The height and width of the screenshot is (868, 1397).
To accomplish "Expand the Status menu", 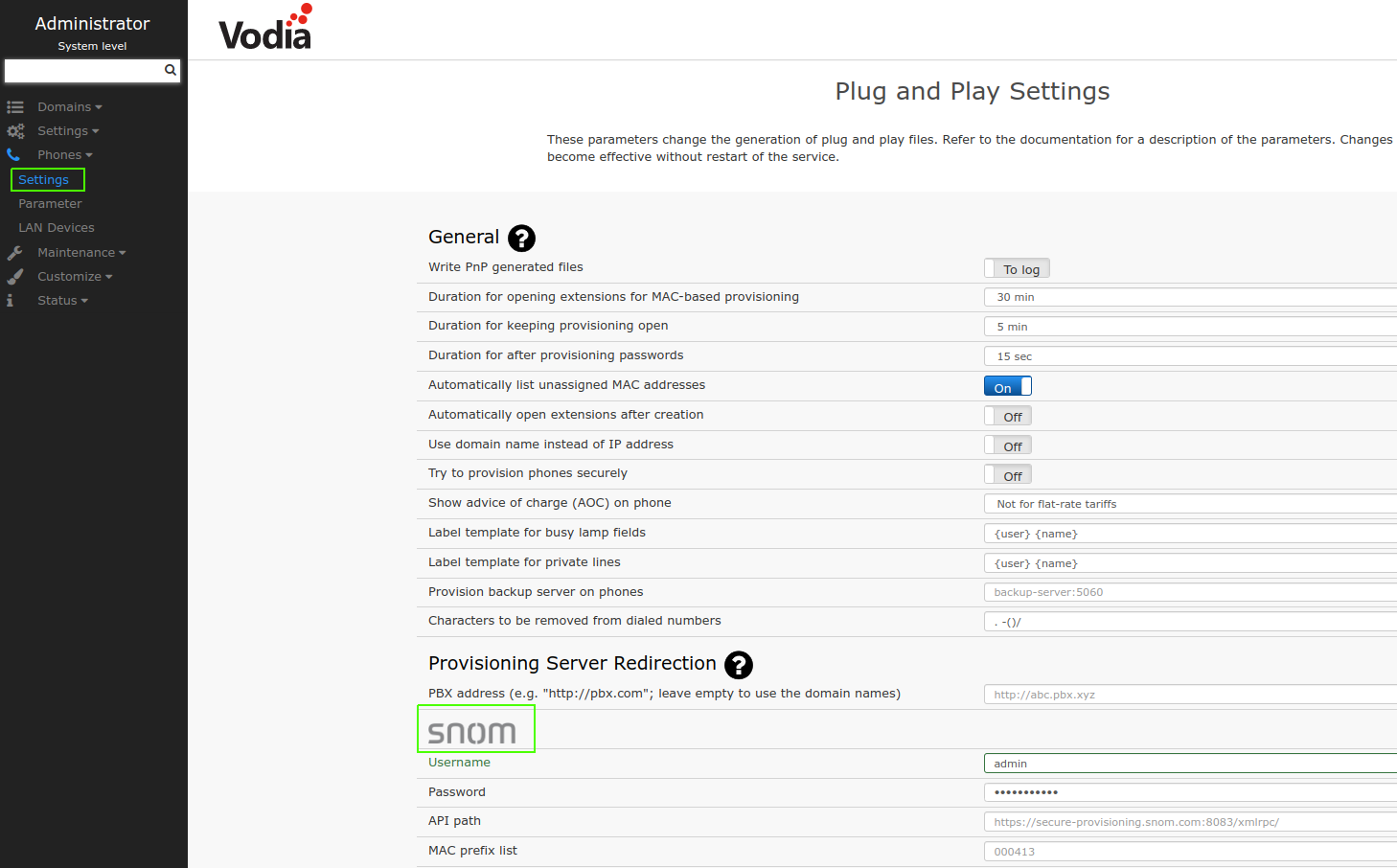I will tap(62, 301).
